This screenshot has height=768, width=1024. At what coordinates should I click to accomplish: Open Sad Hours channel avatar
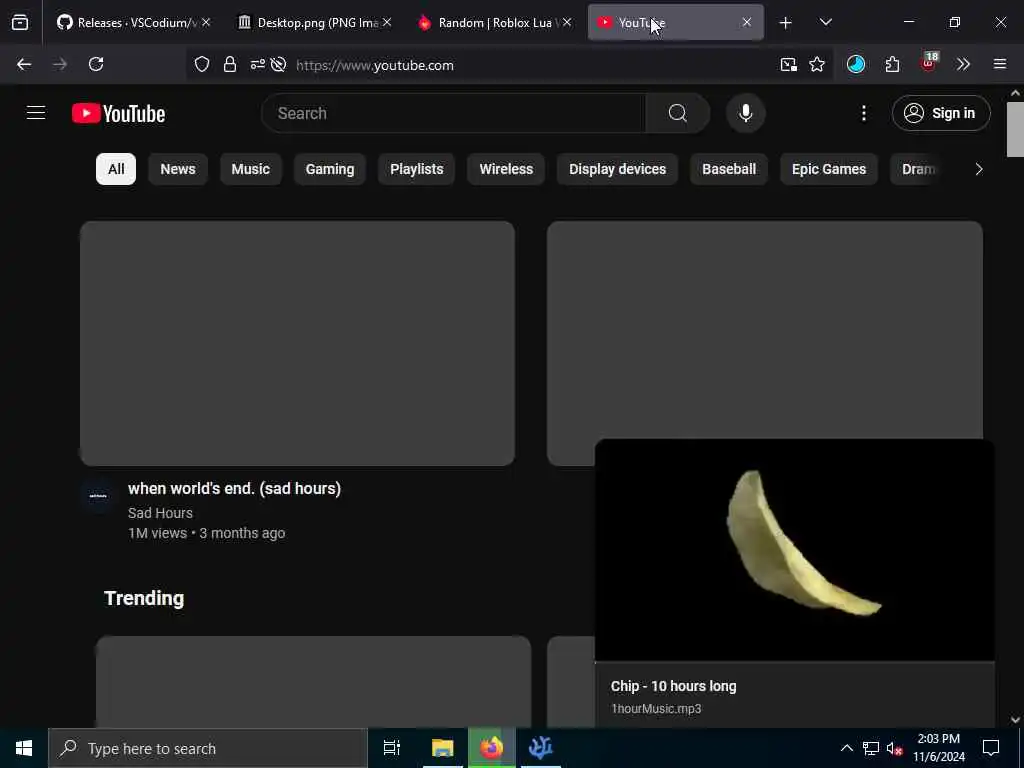98,496
